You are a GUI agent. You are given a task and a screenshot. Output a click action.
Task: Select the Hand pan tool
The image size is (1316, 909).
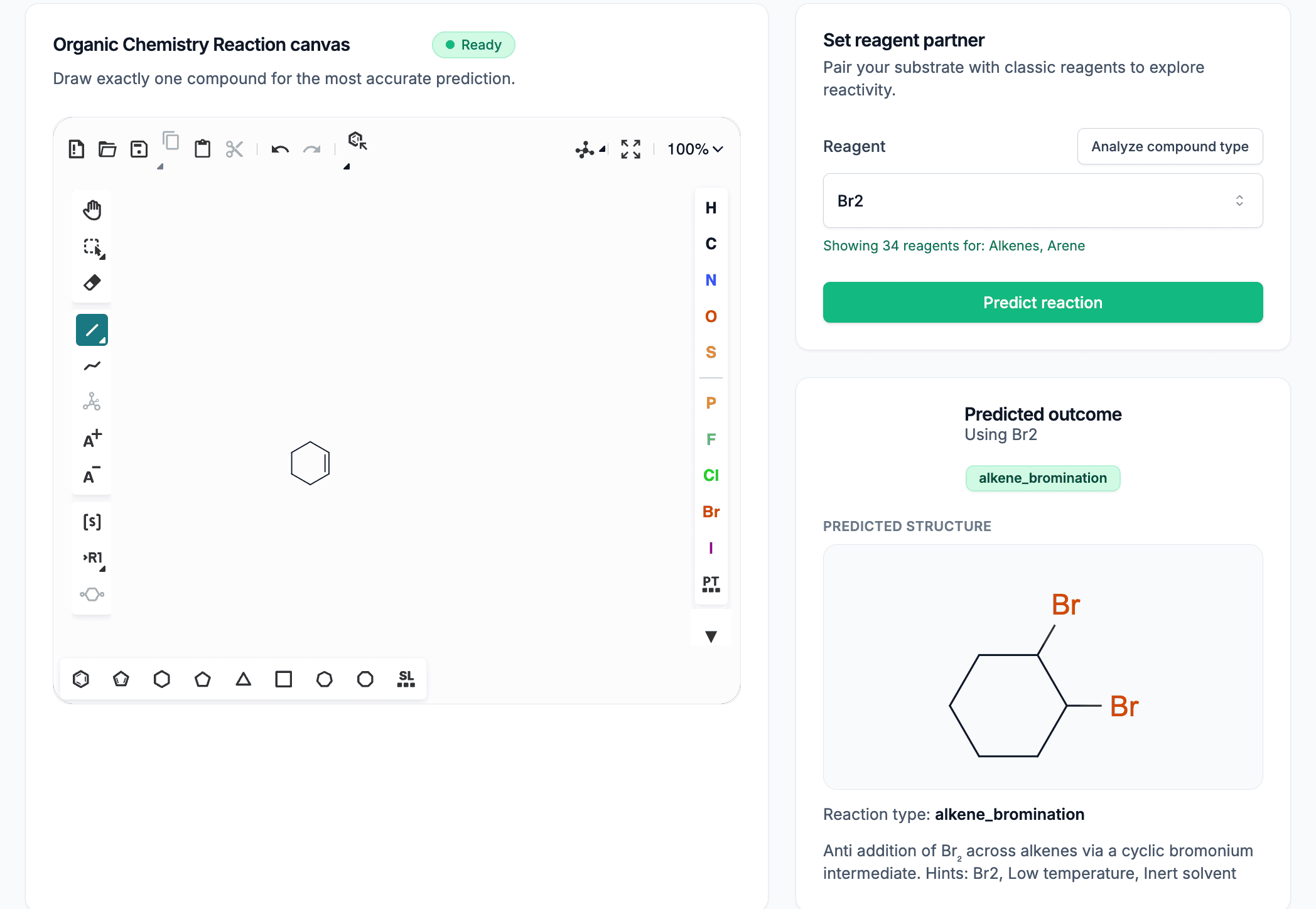[x=91, y=210]
